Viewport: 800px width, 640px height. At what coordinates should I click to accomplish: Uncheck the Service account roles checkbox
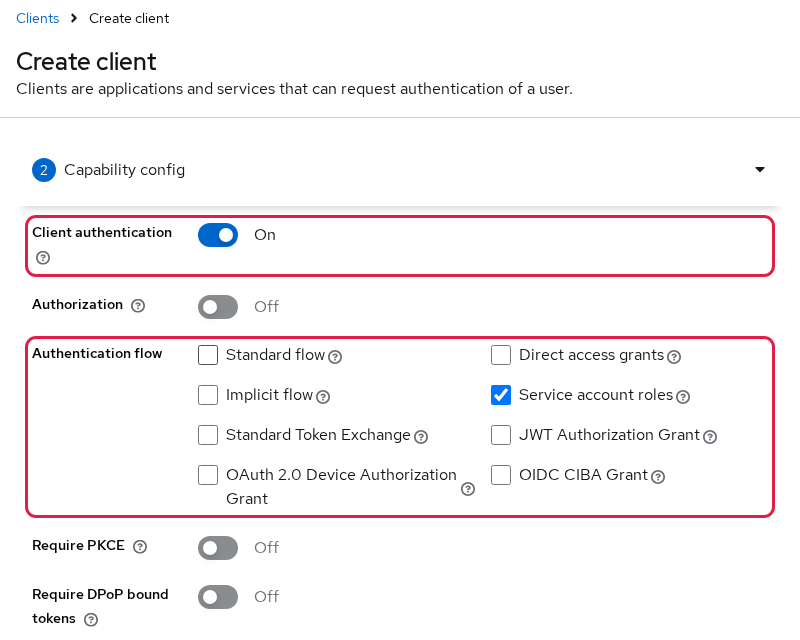coord(501,395)
